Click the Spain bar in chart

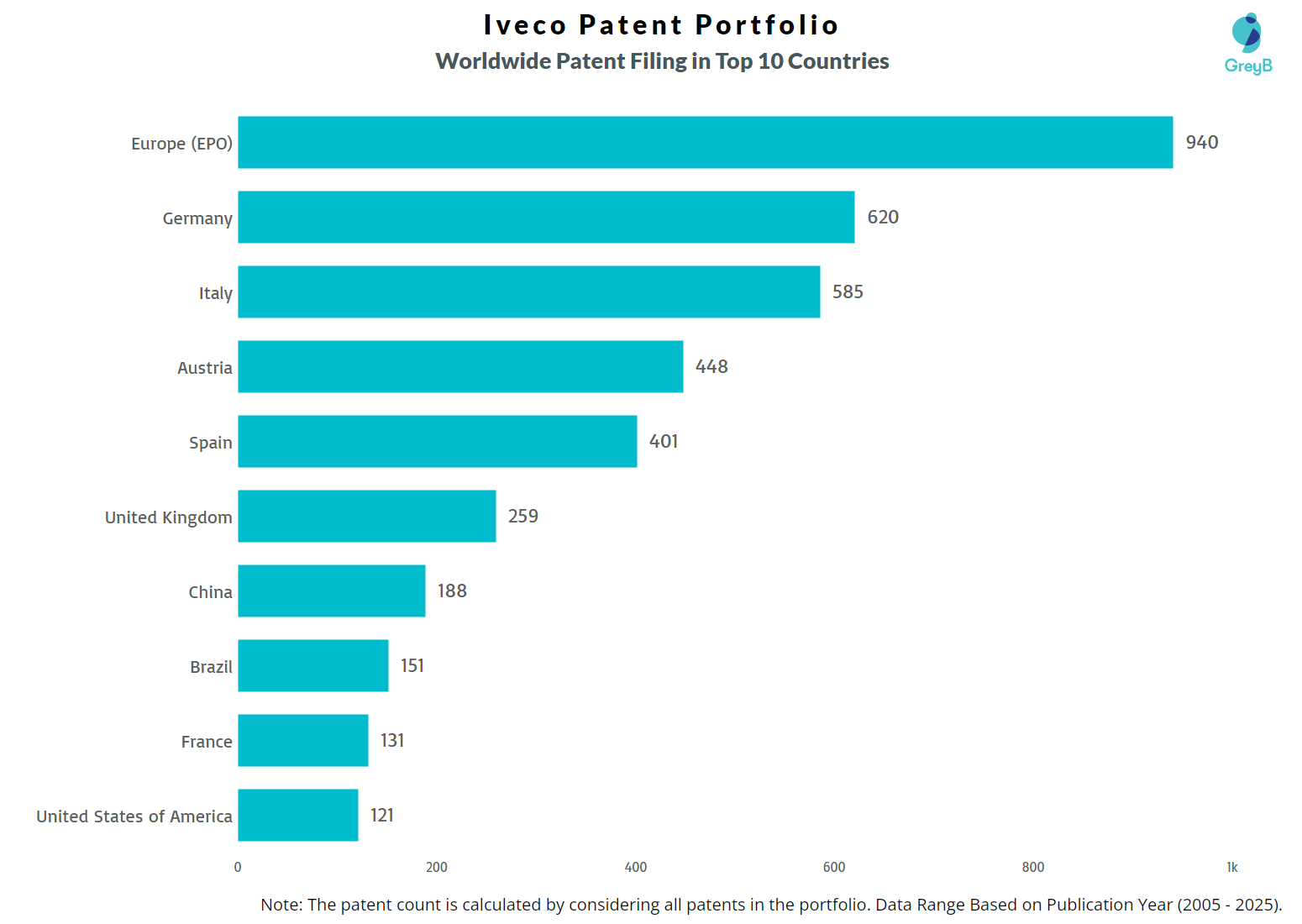[x=437, y=441]
